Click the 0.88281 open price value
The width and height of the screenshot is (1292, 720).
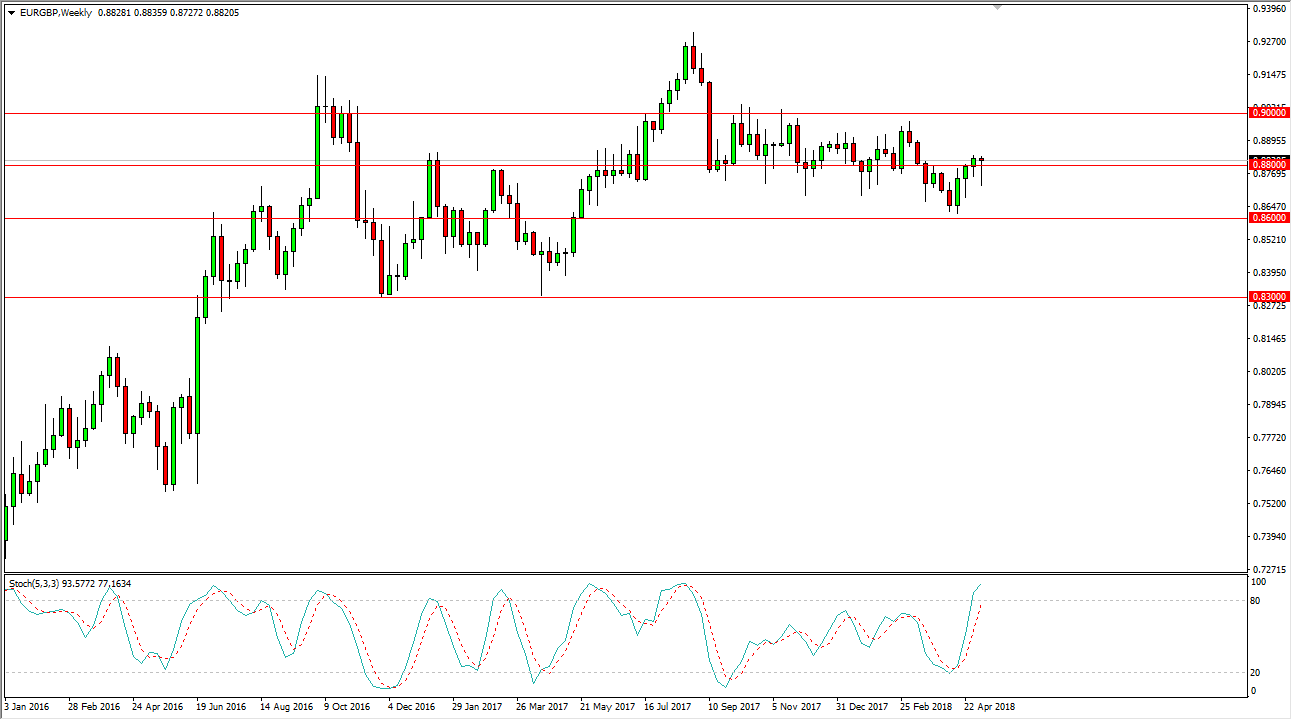pos(112,13)
